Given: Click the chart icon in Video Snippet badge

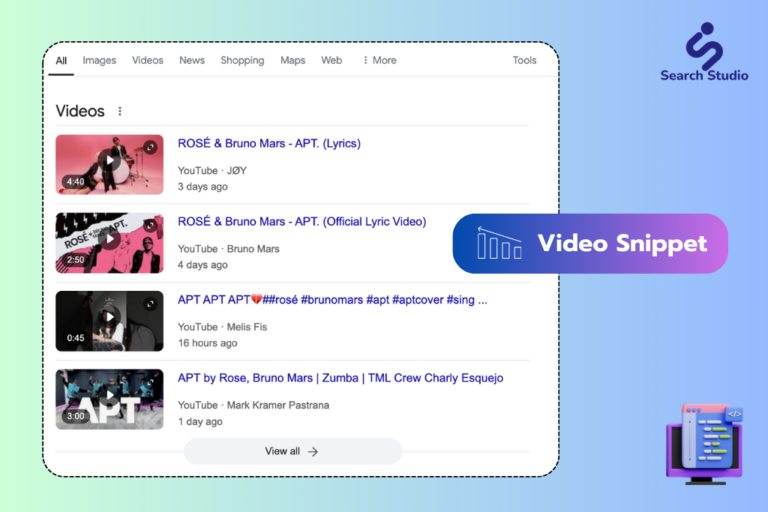Looking at the screenshot, I should coord(499,244).
